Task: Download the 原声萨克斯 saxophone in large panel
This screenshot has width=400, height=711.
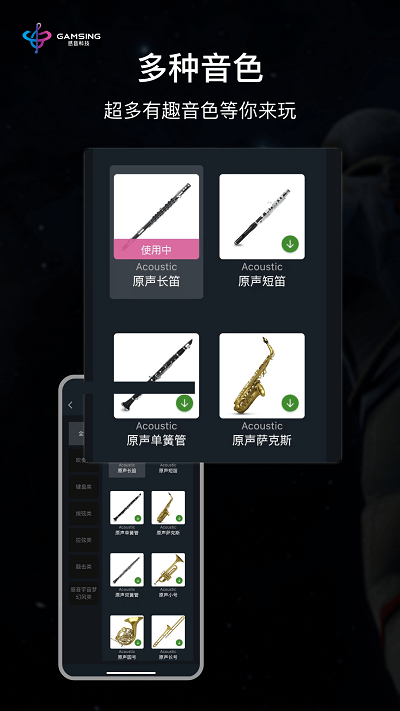Action: point(290,403)
